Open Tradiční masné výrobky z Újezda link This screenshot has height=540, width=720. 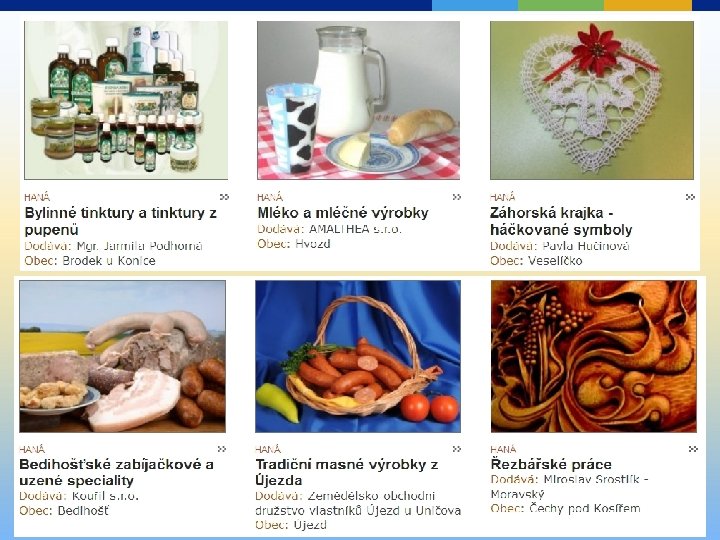[347, 472]
